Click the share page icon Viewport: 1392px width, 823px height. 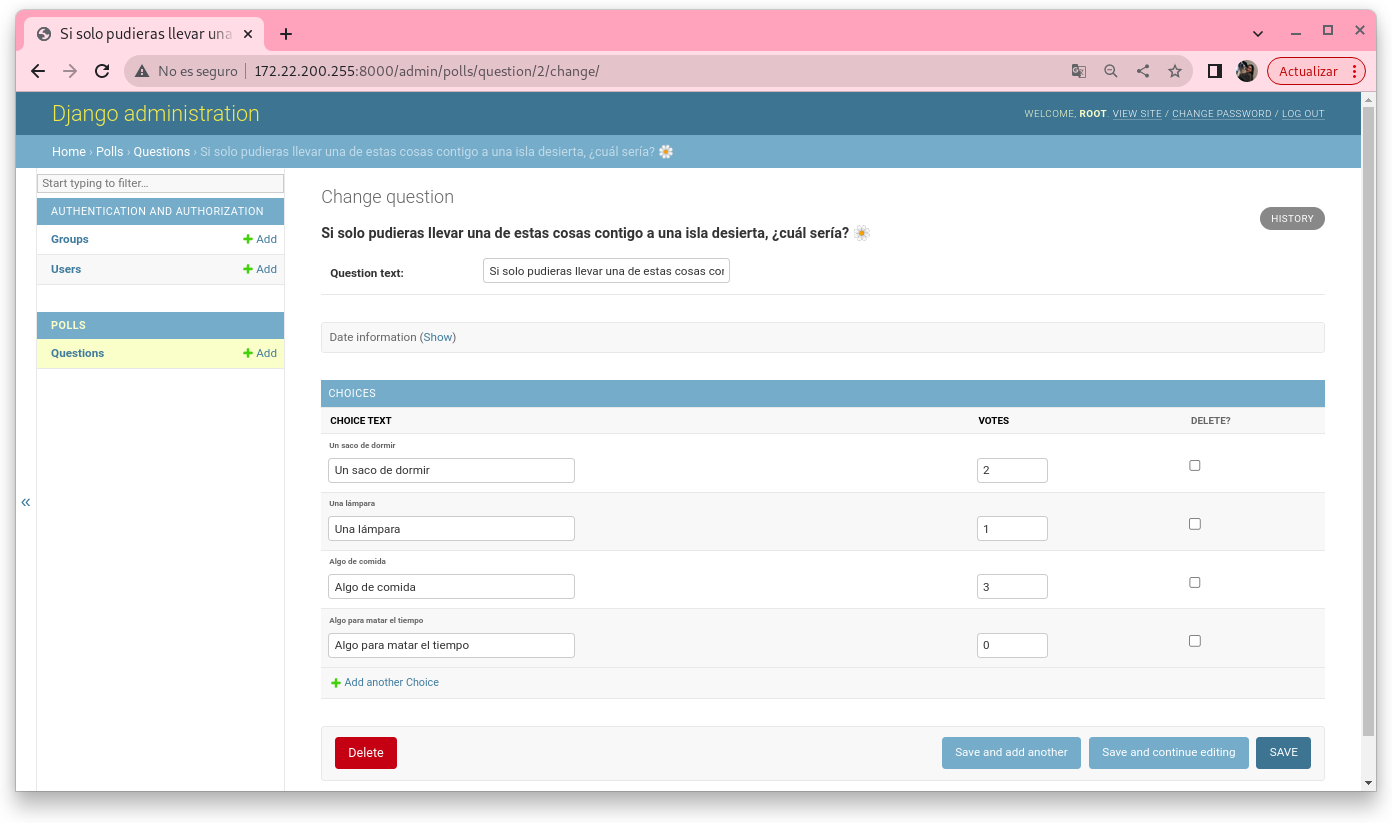click(x=1143, y=71)
